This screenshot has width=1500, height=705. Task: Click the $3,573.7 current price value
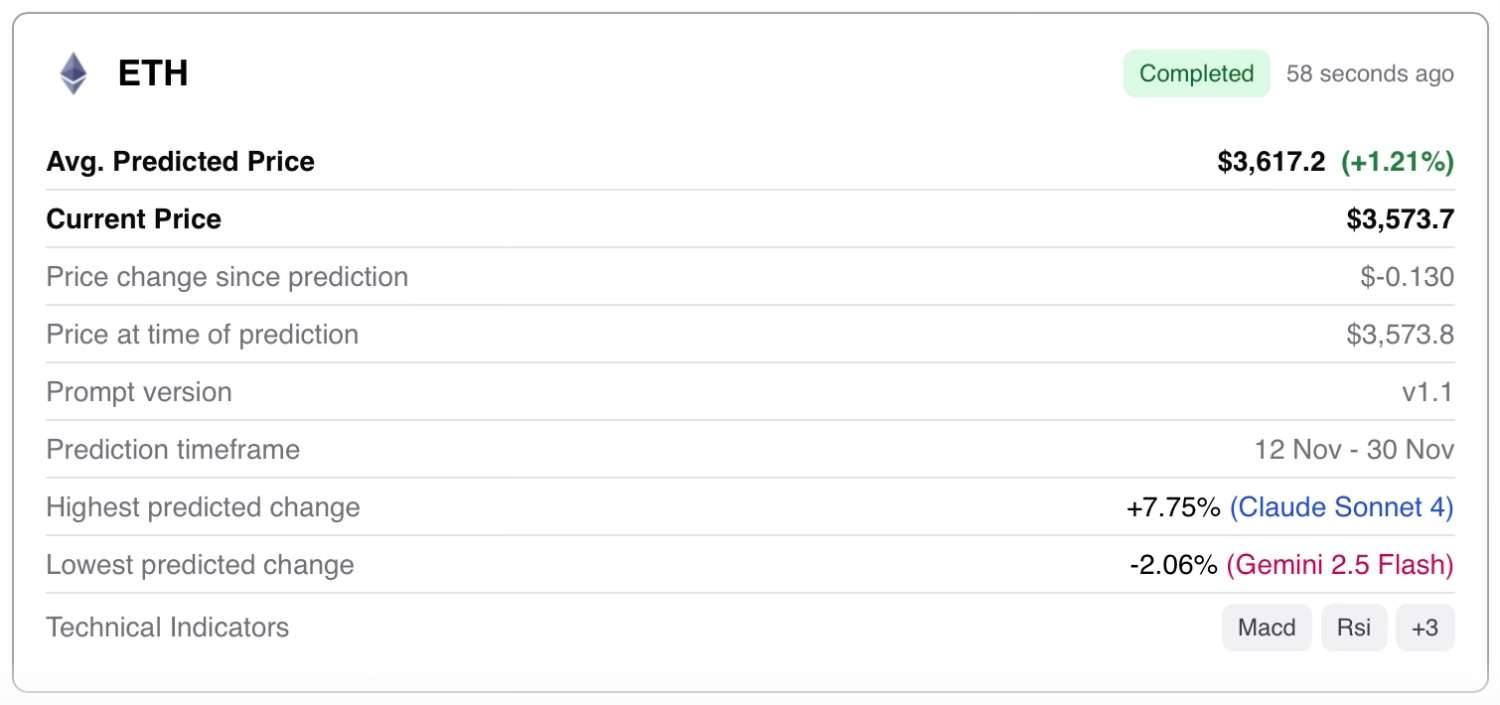1400,220
